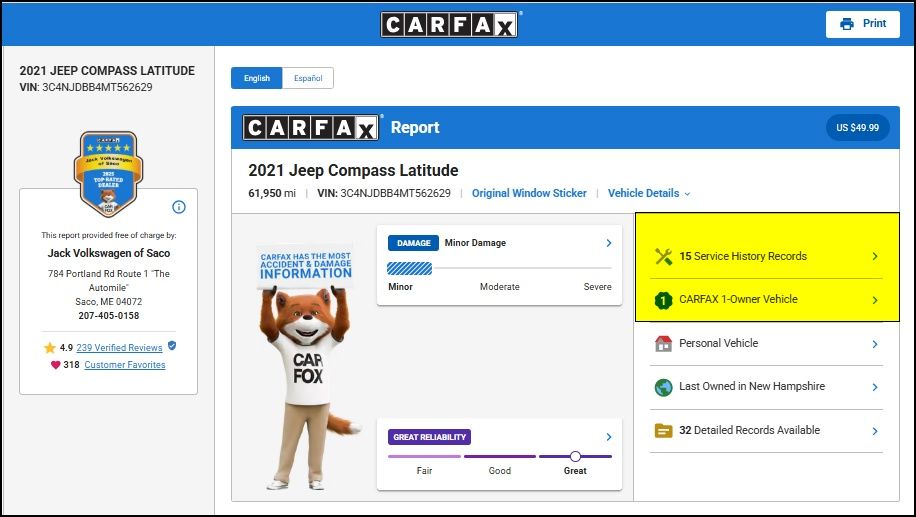
Task: Select CARFAX 1-Owner Vehicle text
Action: click(x=738, y=299)
